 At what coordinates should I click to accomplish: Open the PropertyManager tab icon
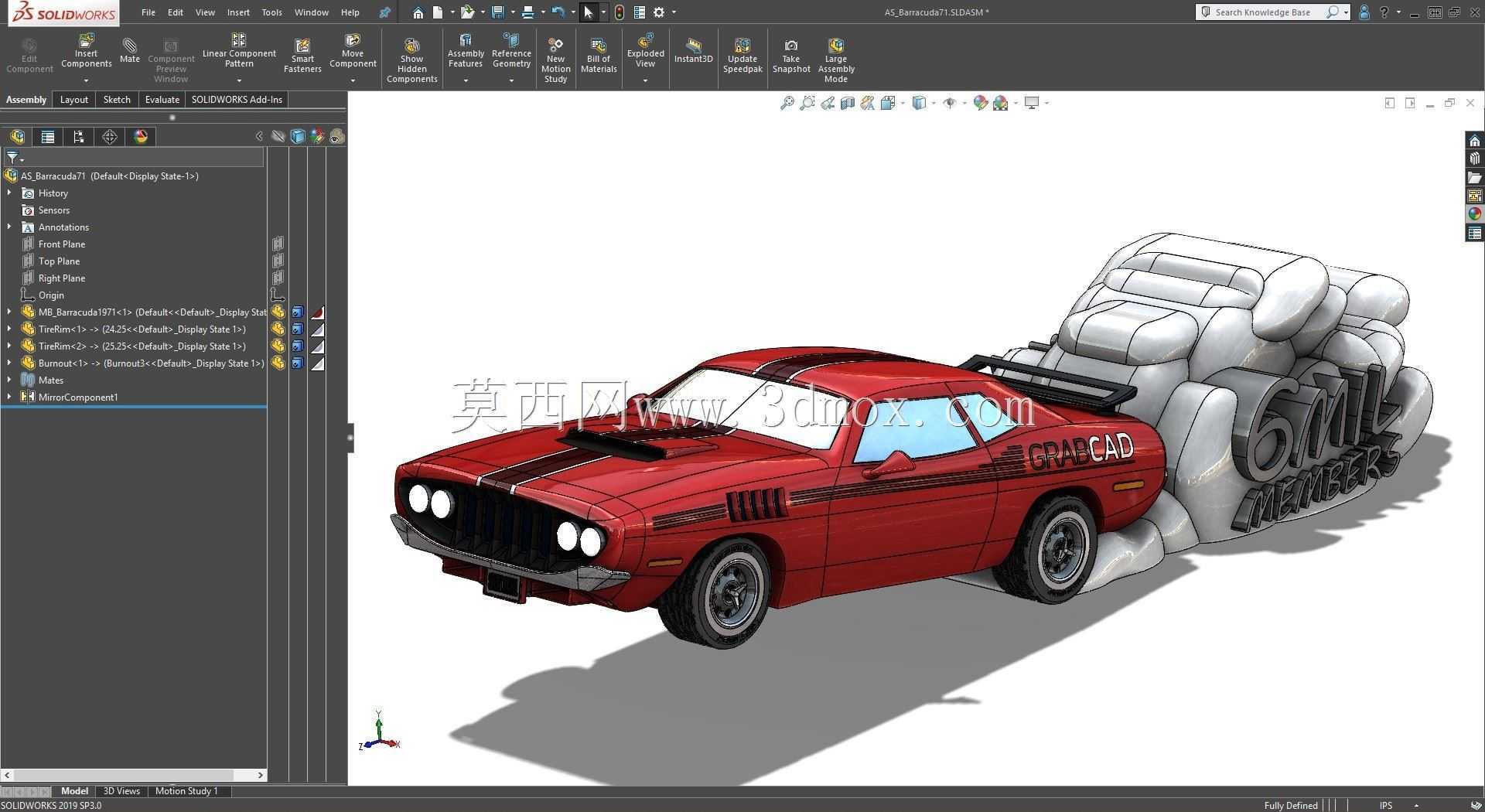[x=48, y=137]
